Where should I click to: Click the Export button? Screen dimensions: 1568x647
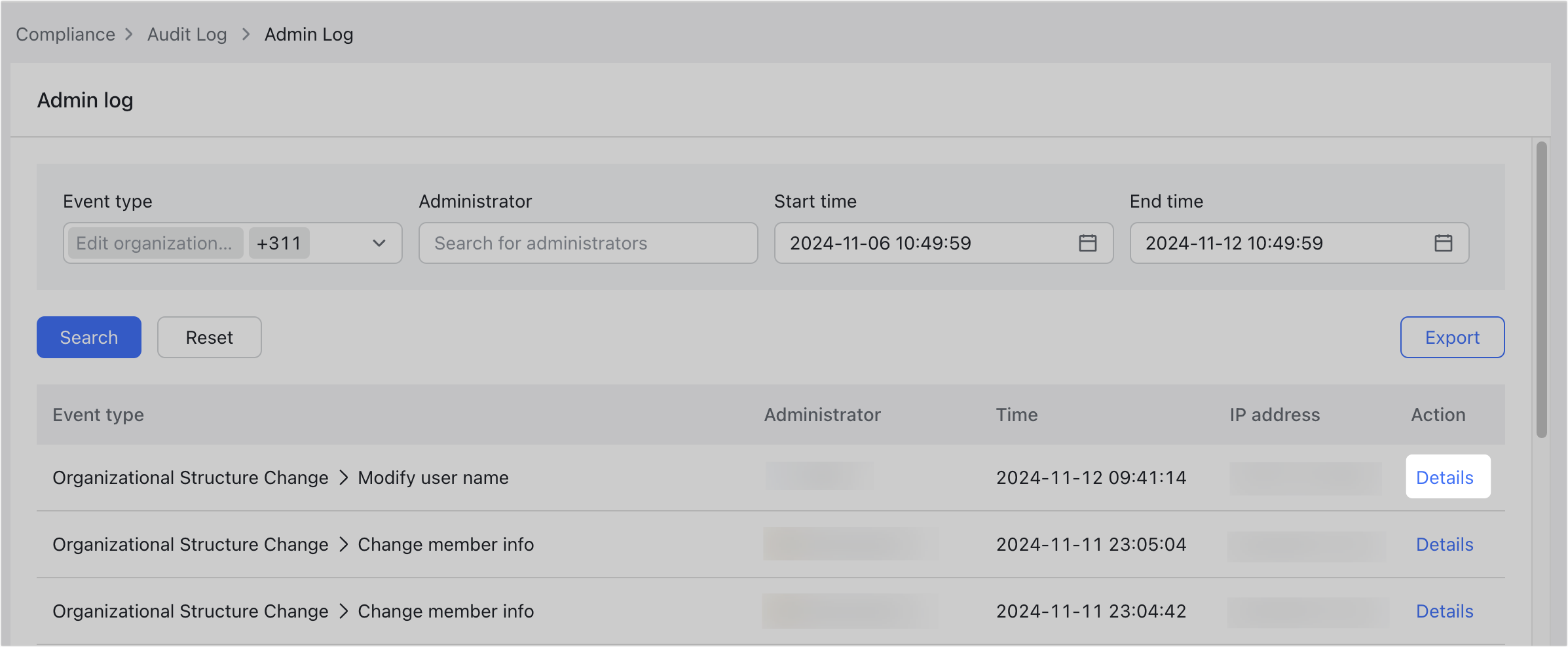tap(1452, 337)
